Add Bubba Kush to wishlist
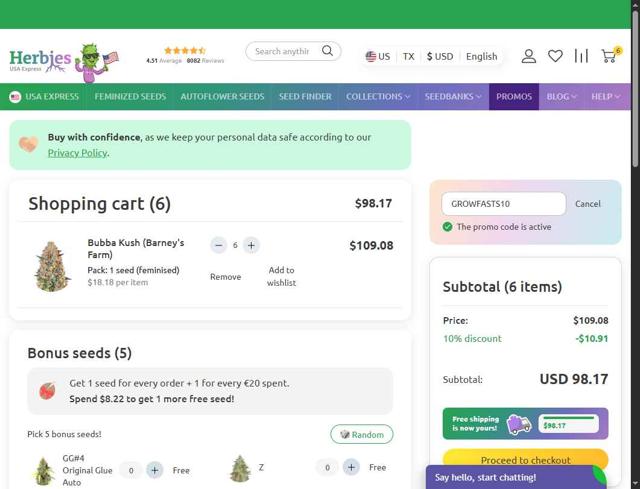The height and width of the screenshot is (489, 640). click(281, 276)
